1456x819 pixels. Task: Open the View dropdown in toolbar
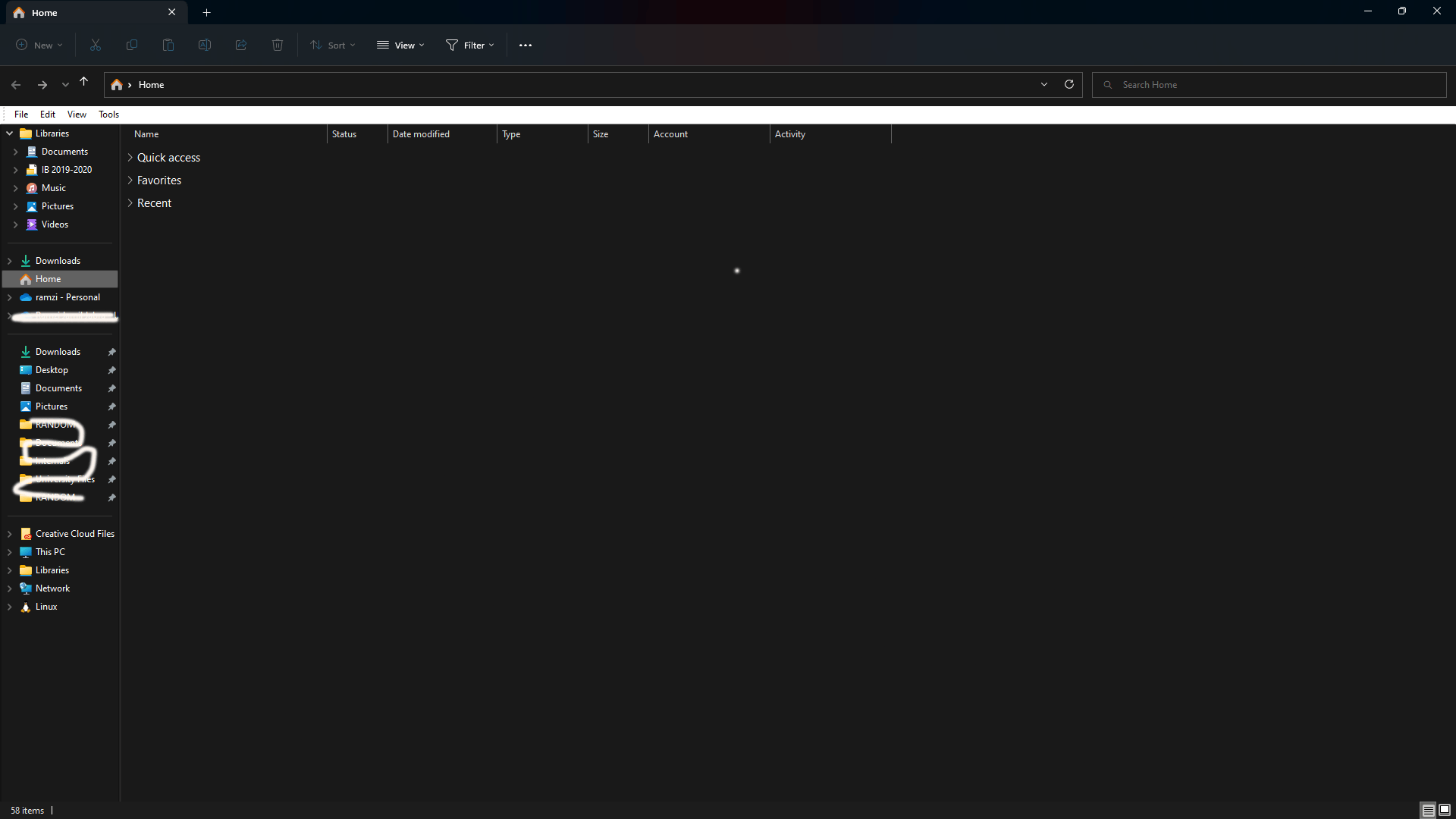coord(400,45)
